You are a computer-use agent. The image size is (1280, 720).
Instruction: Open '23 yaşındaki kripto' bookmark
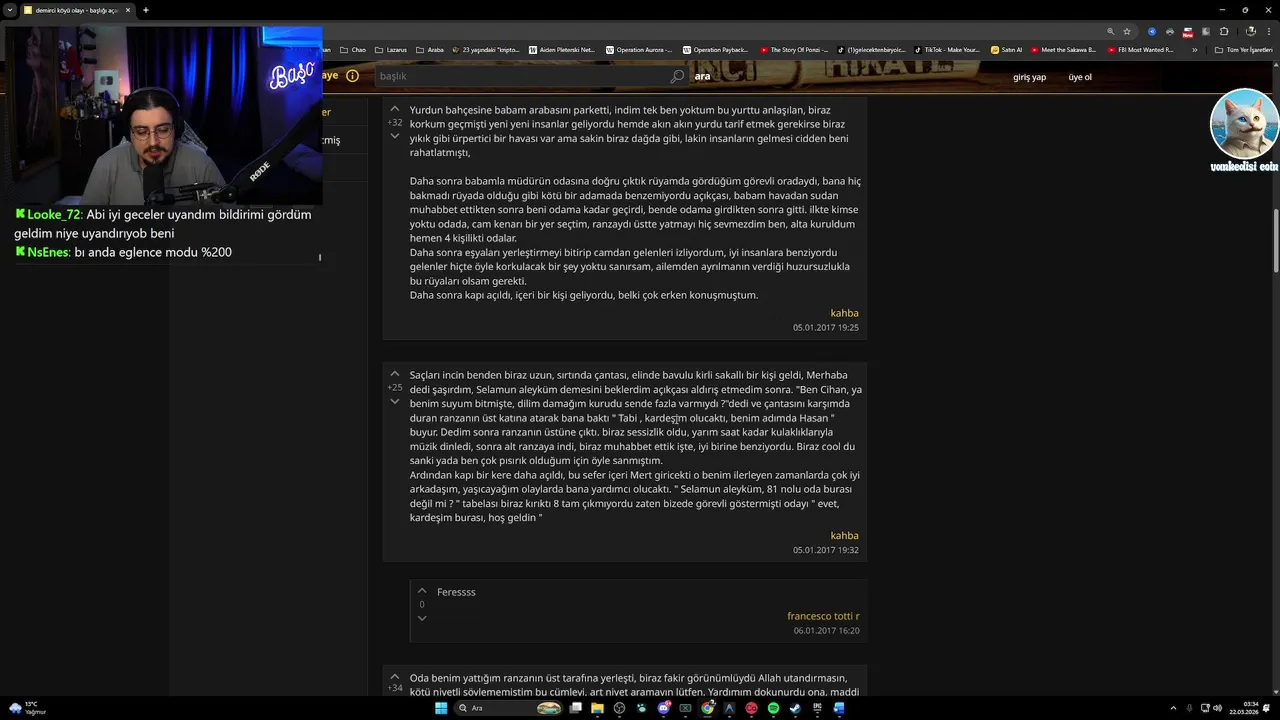[x=486, y=49]
